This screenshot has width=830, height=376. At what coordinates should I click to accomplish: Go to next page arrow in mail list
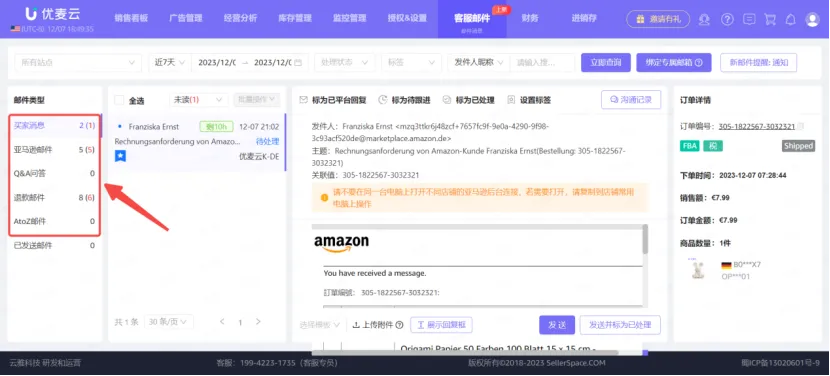pyautogui.click(x=258, y=321)
